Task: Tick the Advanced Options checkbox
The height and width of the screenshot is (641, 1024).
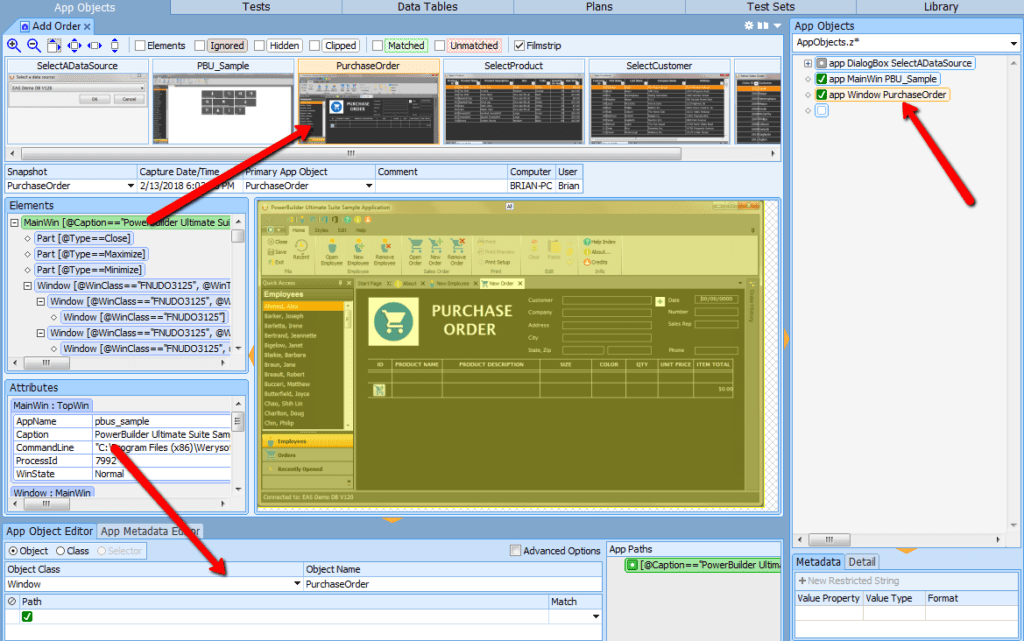Action: [516, 551]
